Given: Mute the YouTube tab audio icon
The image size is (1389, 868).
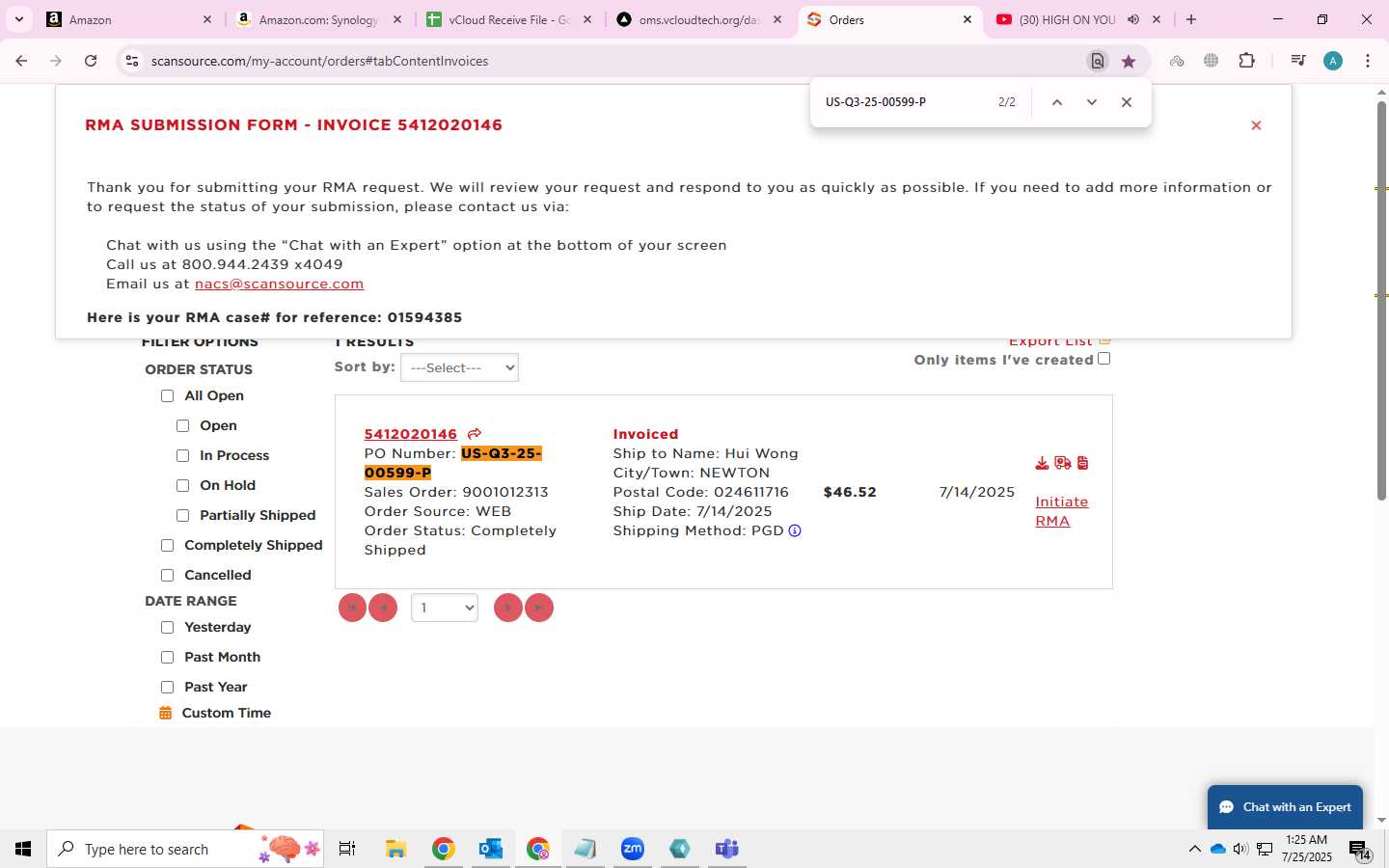Looking at the screenshot, I should [1133, 19].
